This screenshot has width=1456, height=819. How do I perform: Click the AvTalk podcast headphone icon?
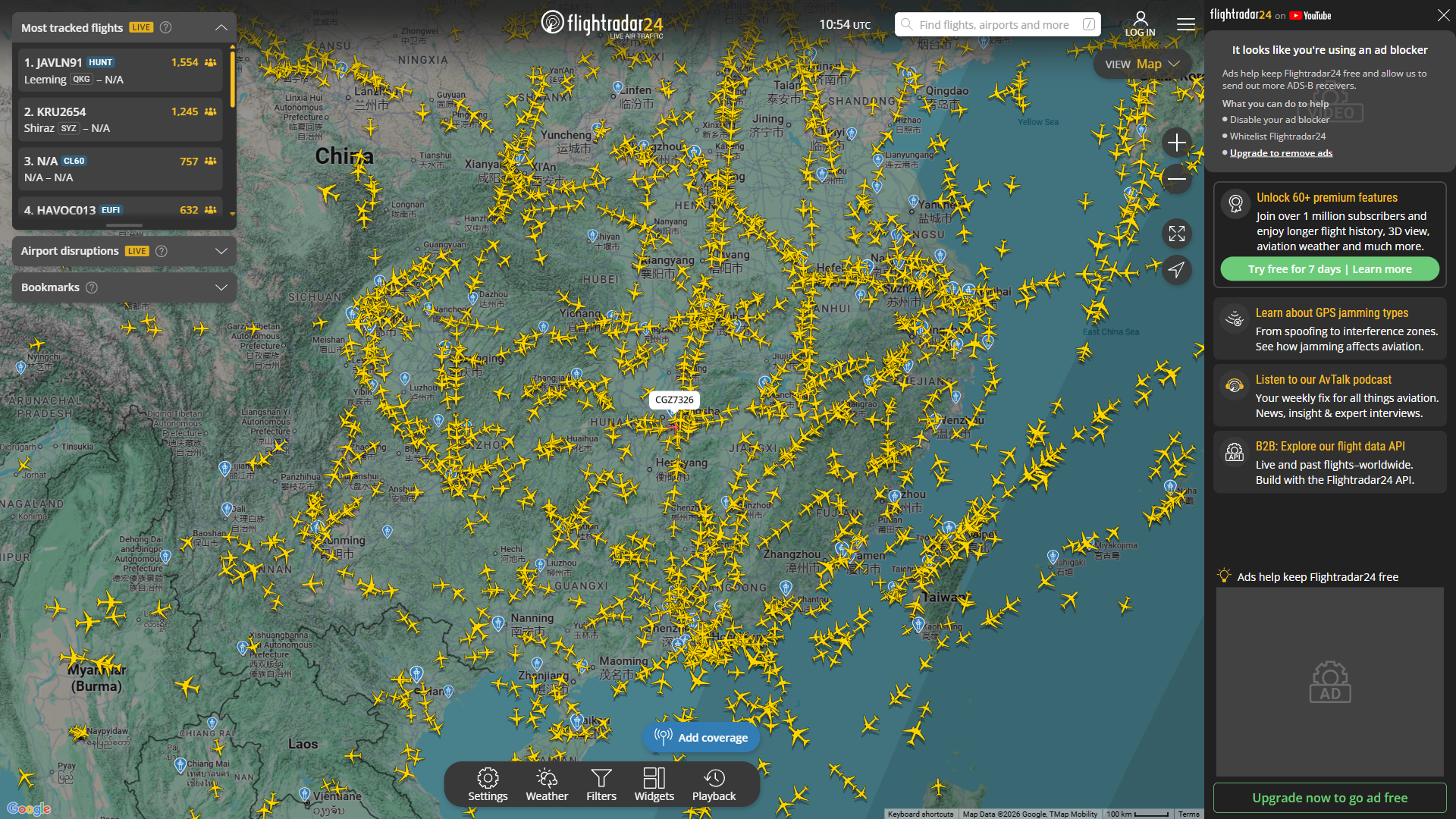coord(1235,386)
